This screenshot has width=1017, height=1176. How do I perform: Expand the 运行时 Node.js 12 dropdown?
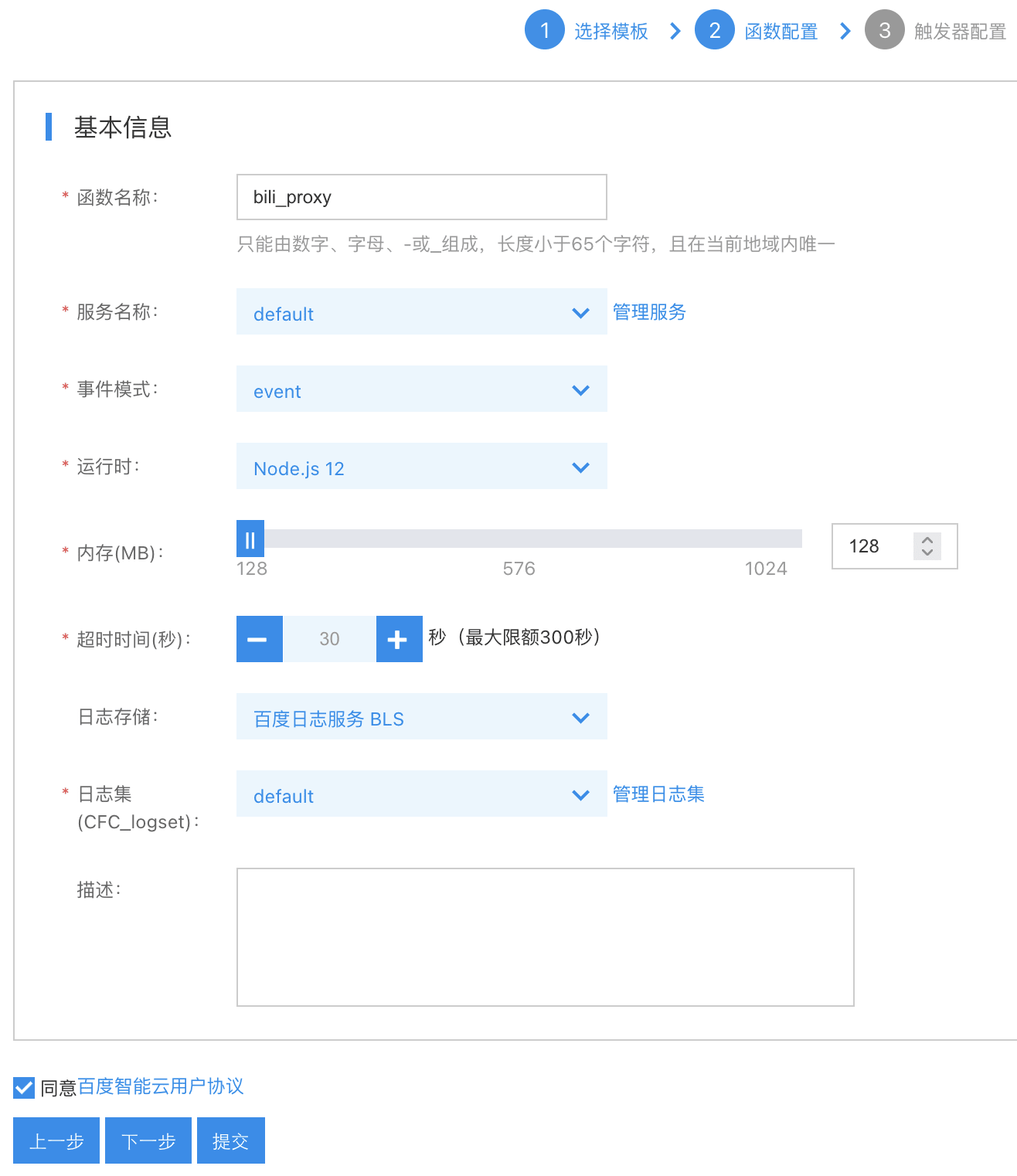click(x=421, y=467)
